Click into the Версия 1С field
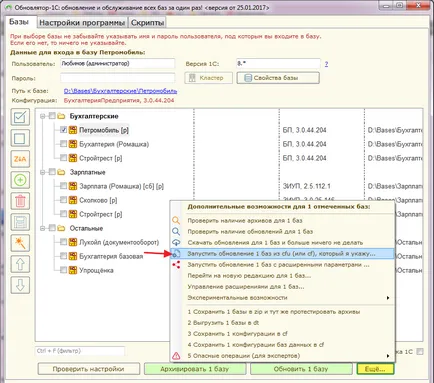 (278, 63)
